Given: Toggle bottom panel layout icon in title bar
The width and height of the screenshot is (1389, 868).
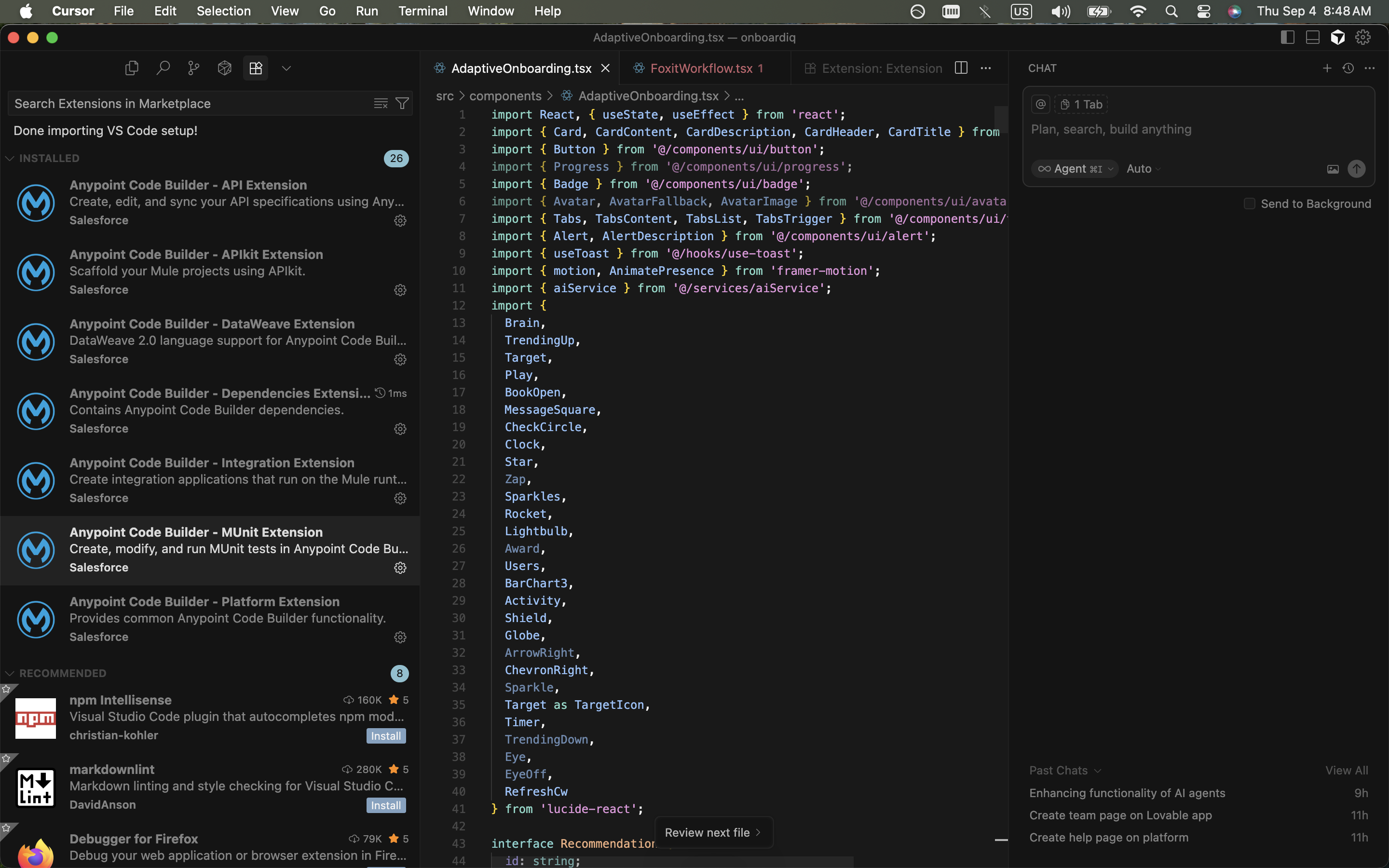Looking at the screenshot, I should tap(1313, 37).
